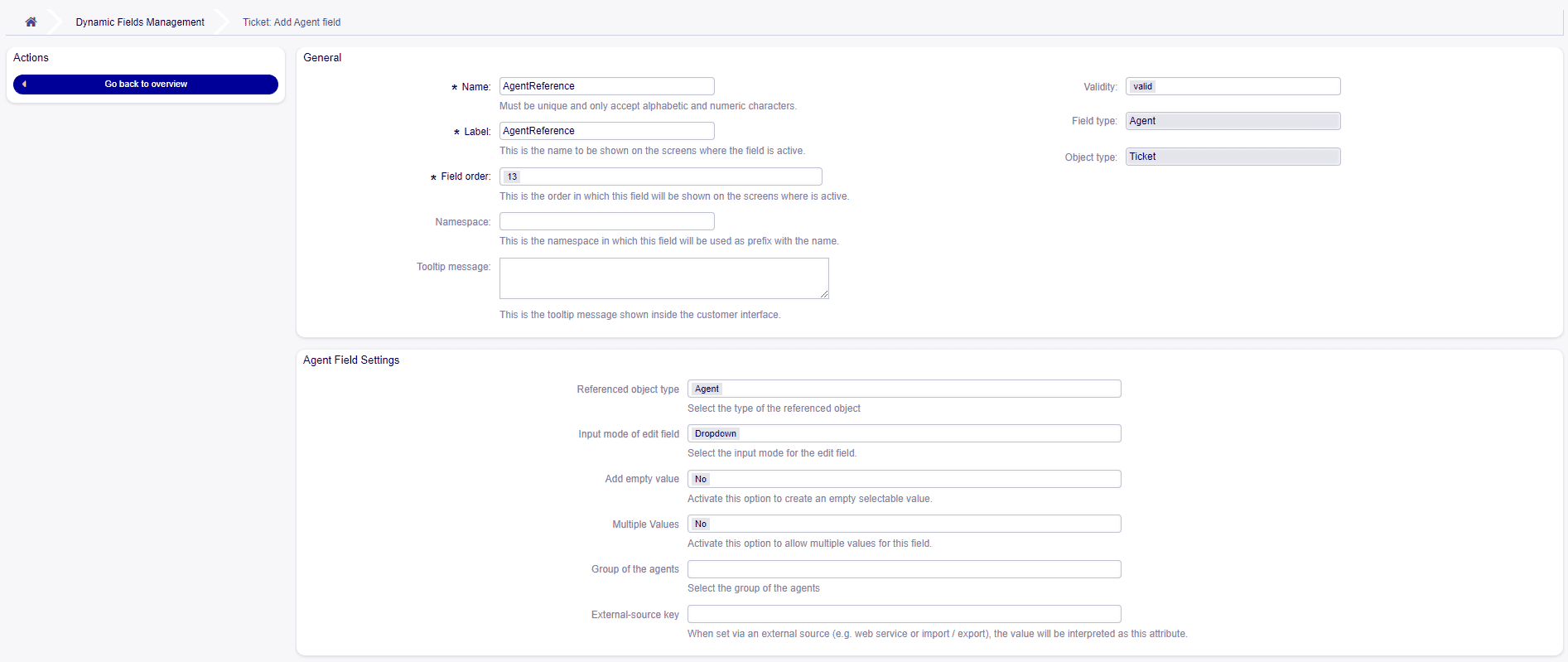Click the External-source key input field
The width and height of the screenshot is (1568, 662).
pos(905,614)
